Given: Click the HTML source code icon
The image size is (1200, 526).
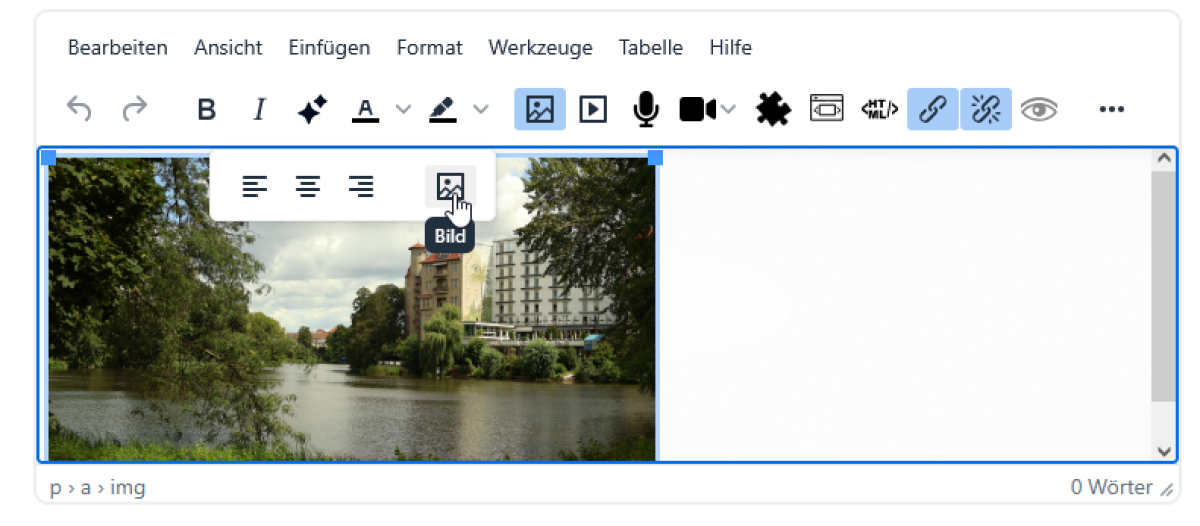Looking at the screenshot, I should click(x=880, y=109).
